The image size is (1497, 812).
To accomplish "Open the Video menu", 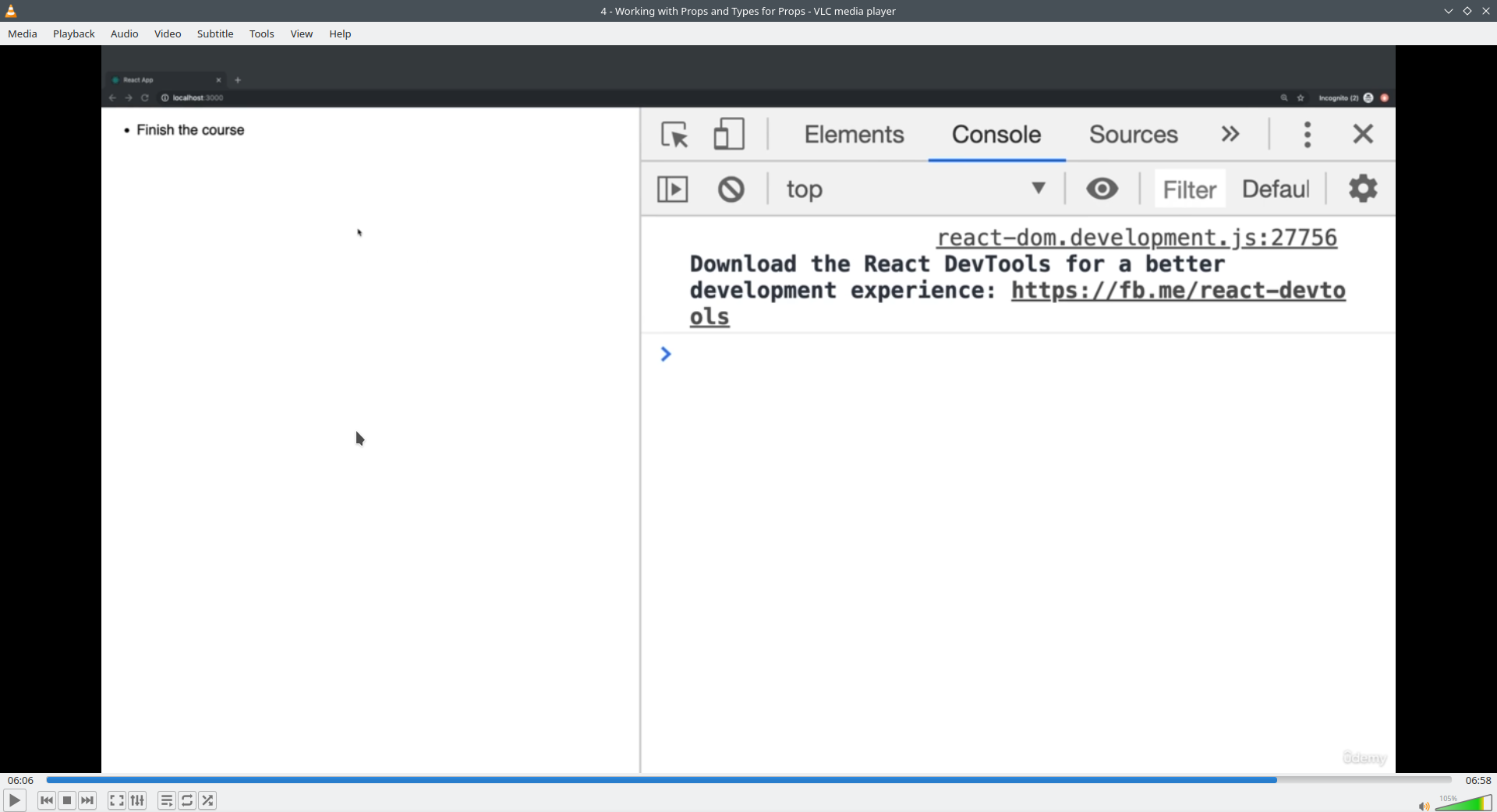I will 168,34.
